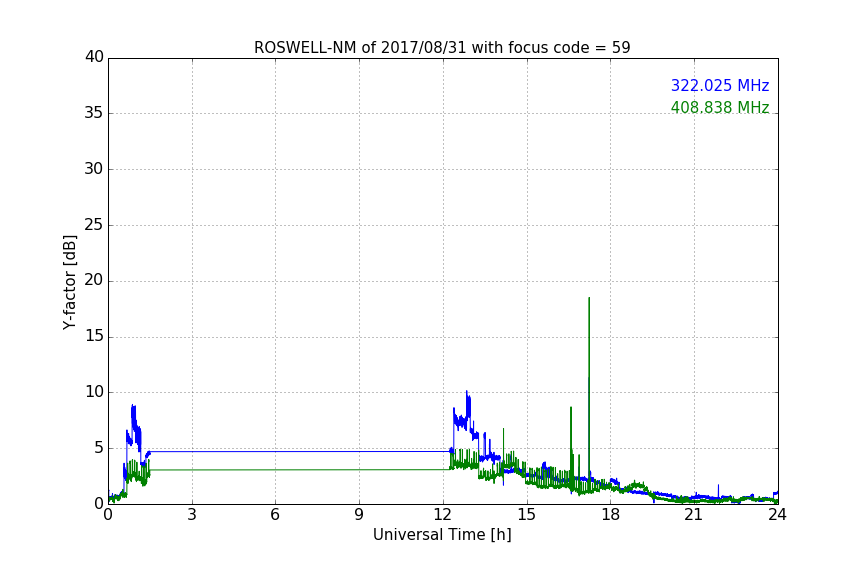Click y-axis tick label '30'
This screenshot has height=576, width=864.
(94, 169)
